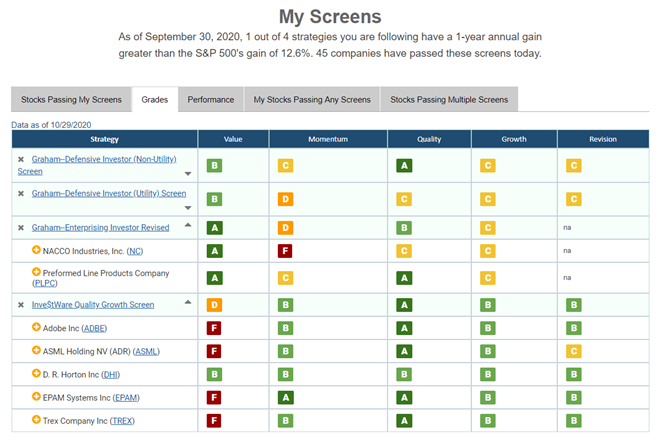Click orange plus icon beside D. R. Horton
Image resolution: width=656 pixels, height=437 pixels.
point(36,373)
